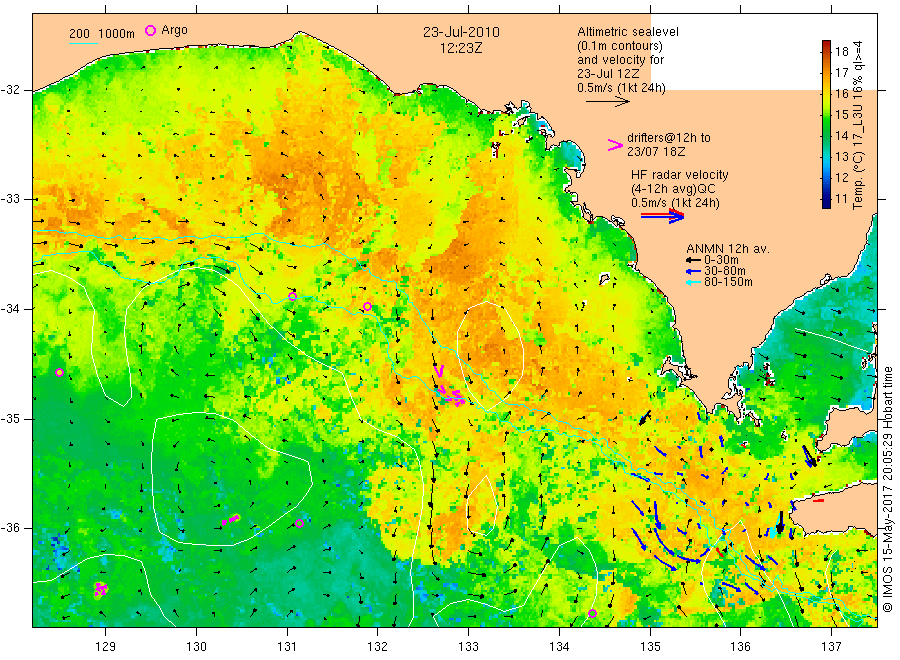Select Argo float marker near 134.3°E, 36.8°S
Viewport: 900px width, 660px height.
click(x=592, y=614)
